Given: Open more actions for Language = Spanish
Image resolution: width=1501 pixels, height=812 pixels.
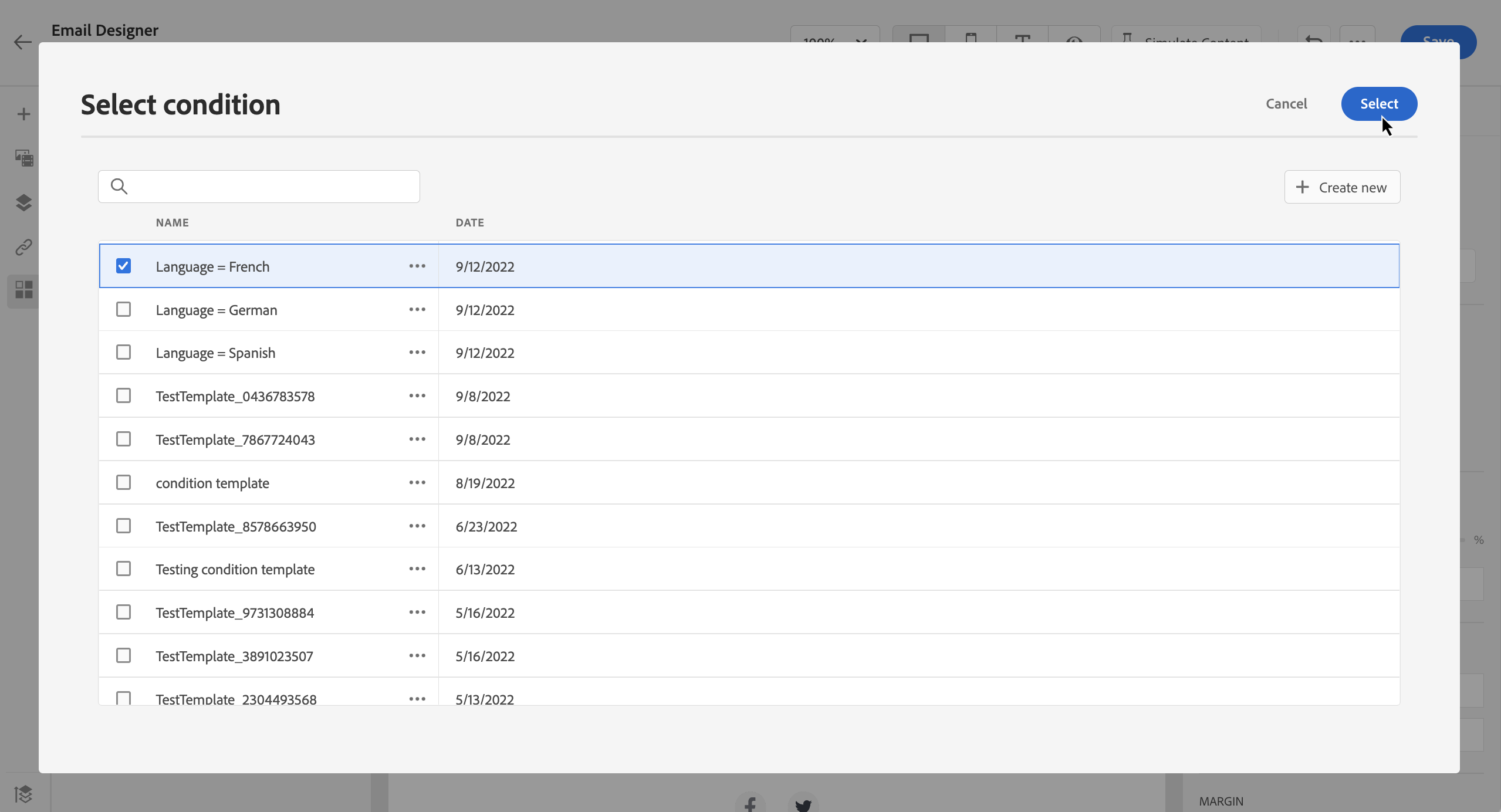Looking at the screenshot, I should pos(417,352).
